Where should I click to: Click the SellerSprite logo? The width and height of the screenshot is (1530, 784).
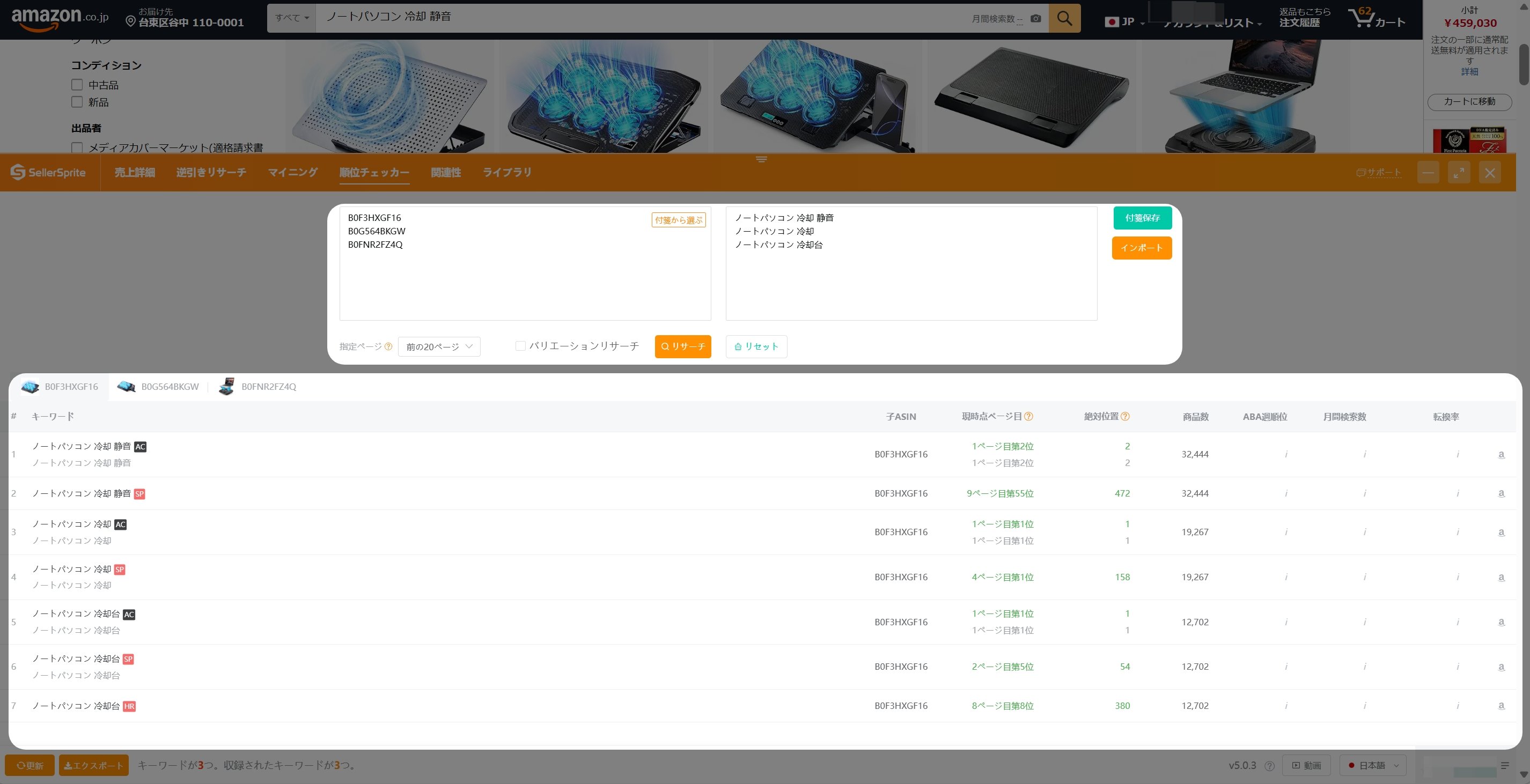click(x=48, y=172)
